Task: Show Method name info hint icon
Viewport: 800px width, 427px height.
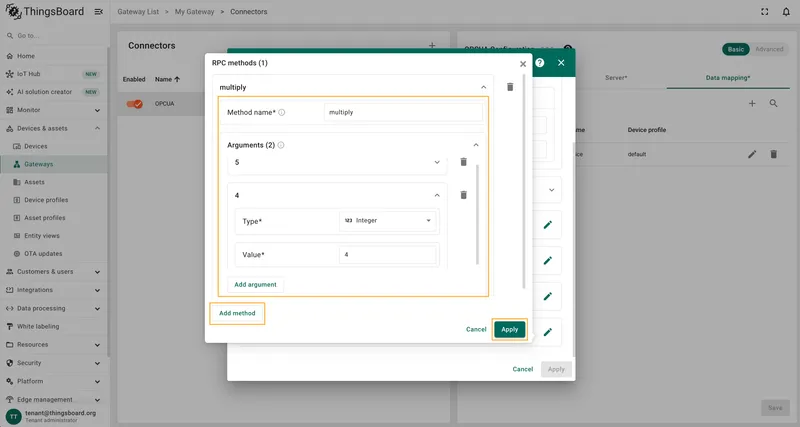Action: pyautogui.click(x=282, y=112)
